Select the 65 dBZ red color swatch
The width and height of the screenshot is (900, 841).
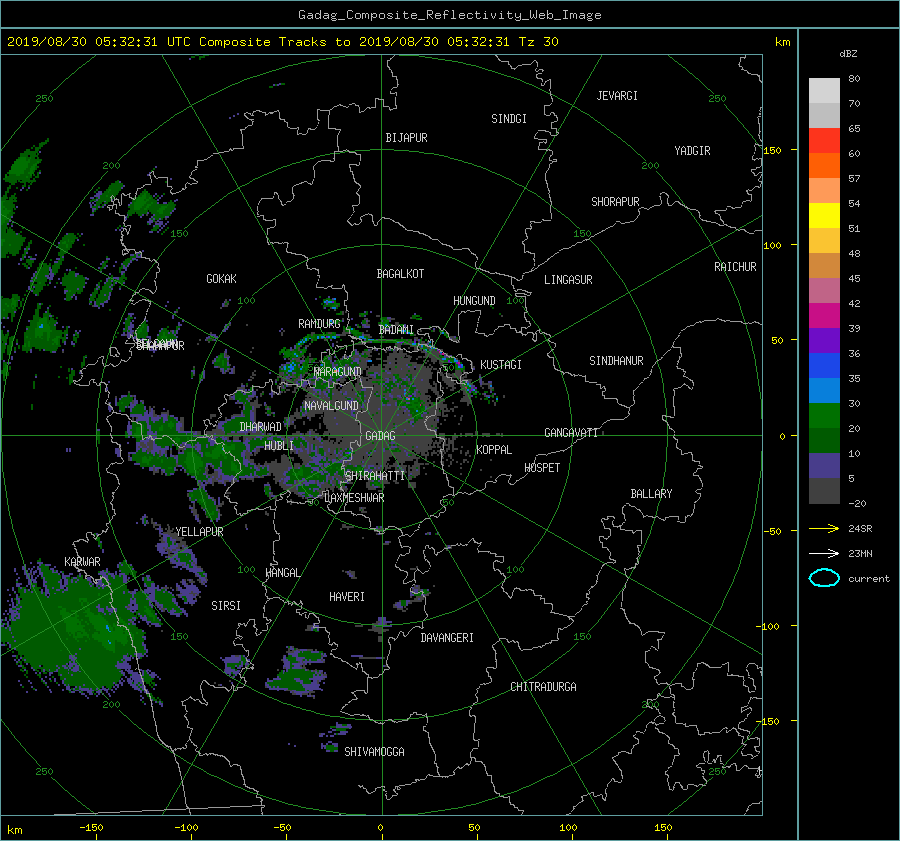click(x=824, y=140)
